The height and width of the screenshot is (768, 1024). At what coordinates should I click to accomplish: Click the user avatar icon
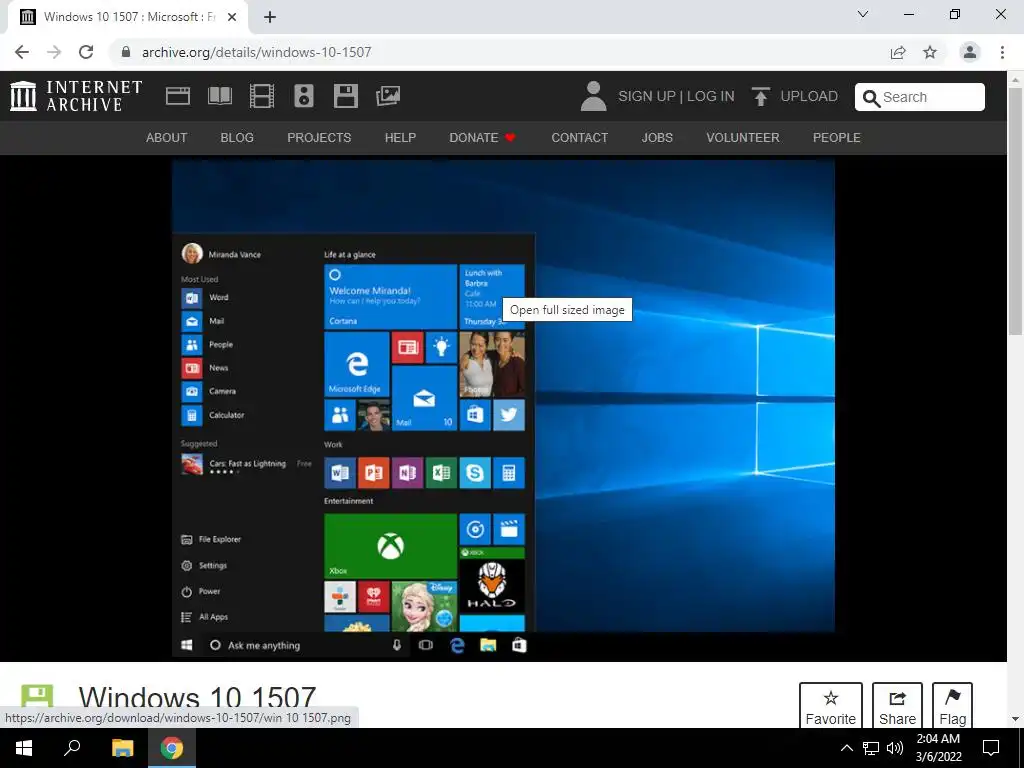[x=593, y=96]
